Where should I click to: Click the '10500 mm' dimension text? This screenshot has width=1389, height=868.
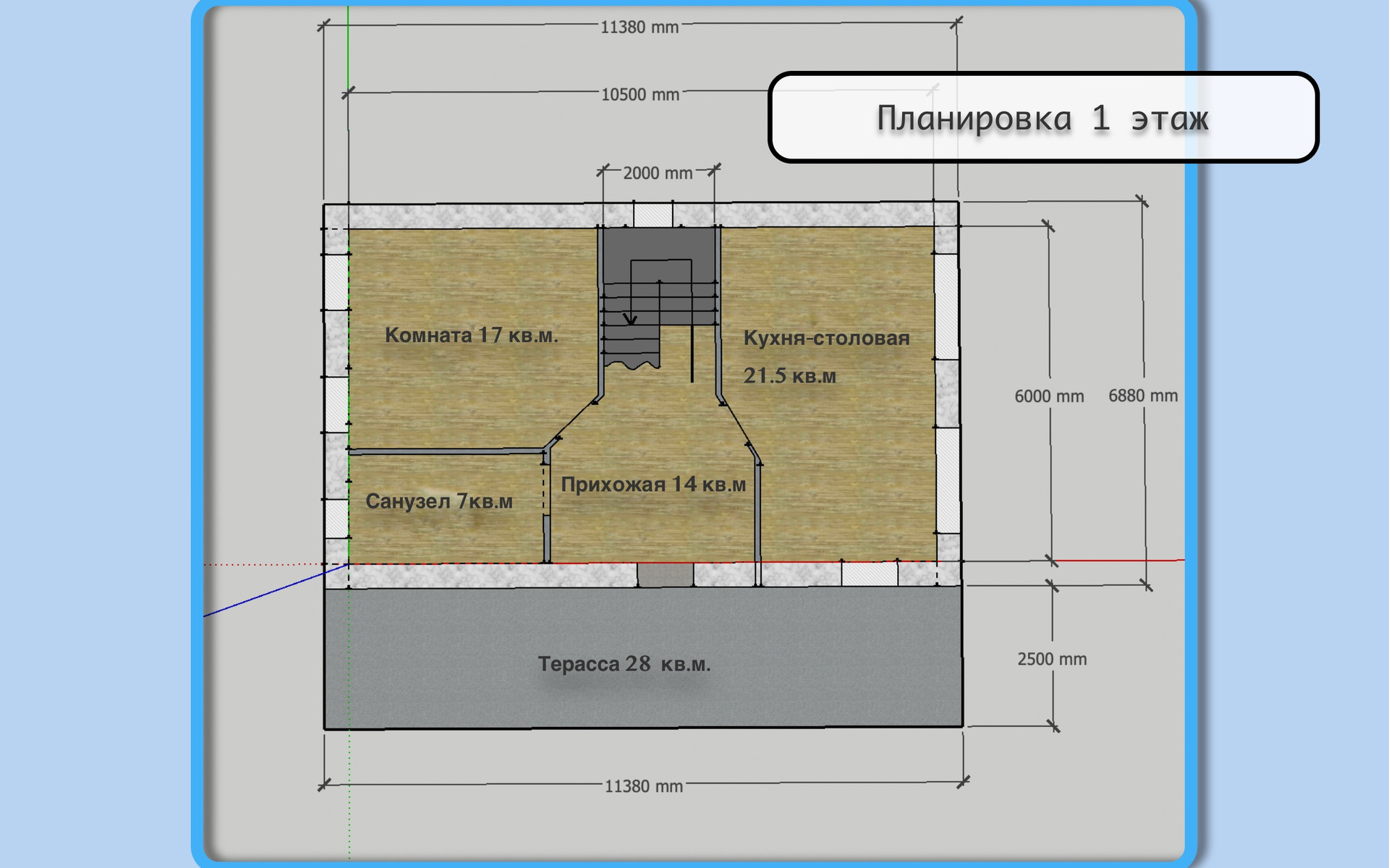(640, 95)
